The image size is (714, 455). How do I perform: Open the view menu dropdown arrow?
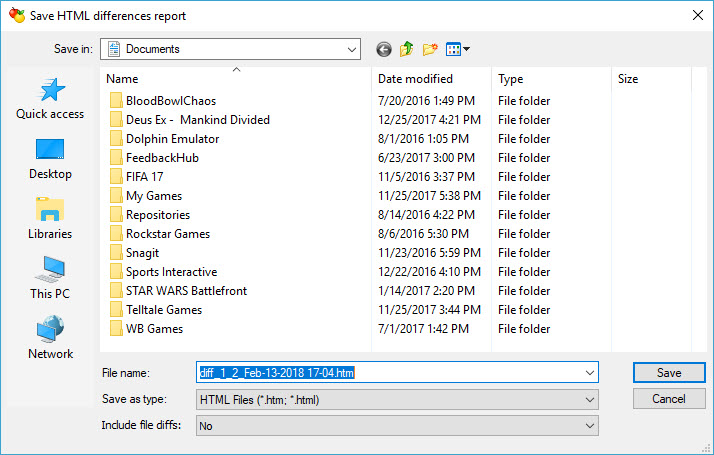tap(466, 49)
